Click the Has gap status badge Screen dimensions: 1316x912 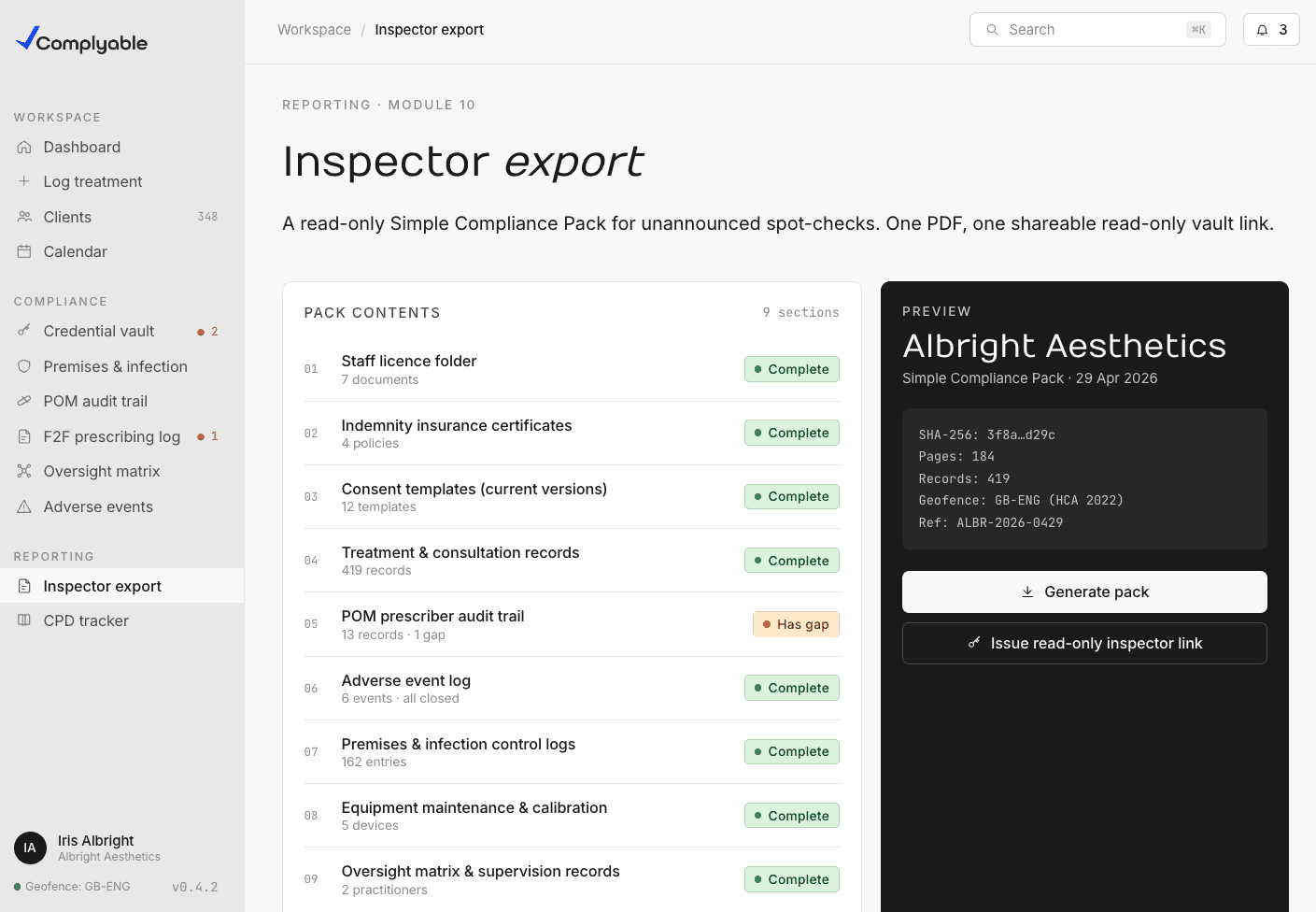(796, 624)
